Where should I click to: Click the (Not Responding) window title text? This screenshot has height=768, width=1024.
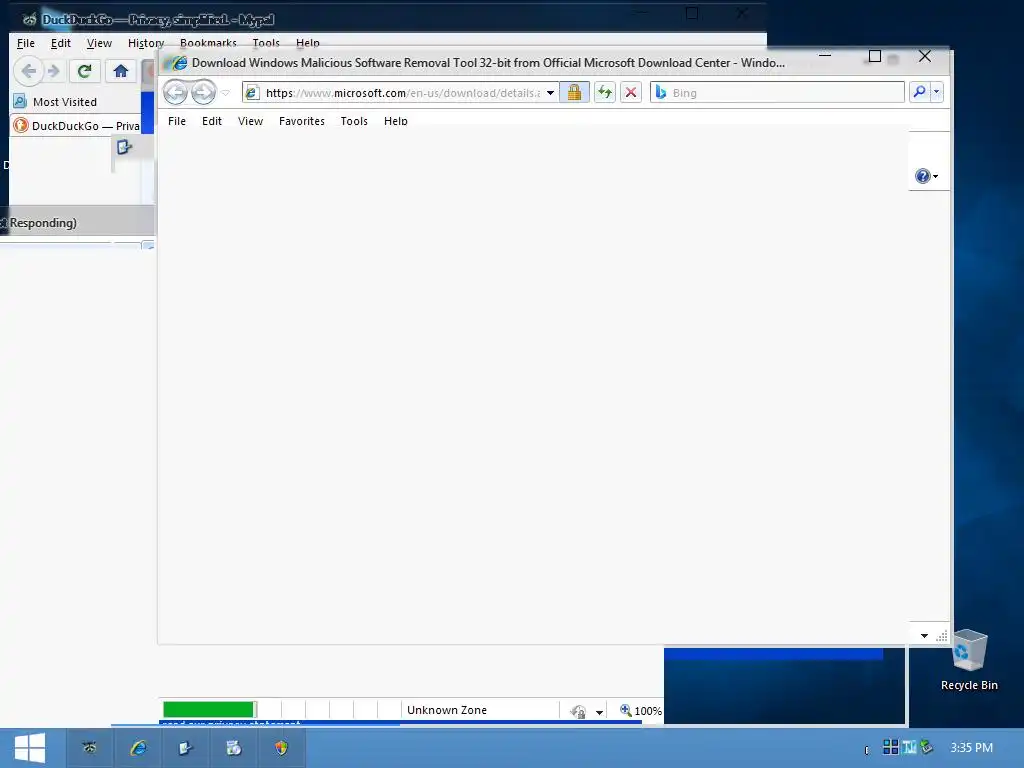(x=39, y=223)
